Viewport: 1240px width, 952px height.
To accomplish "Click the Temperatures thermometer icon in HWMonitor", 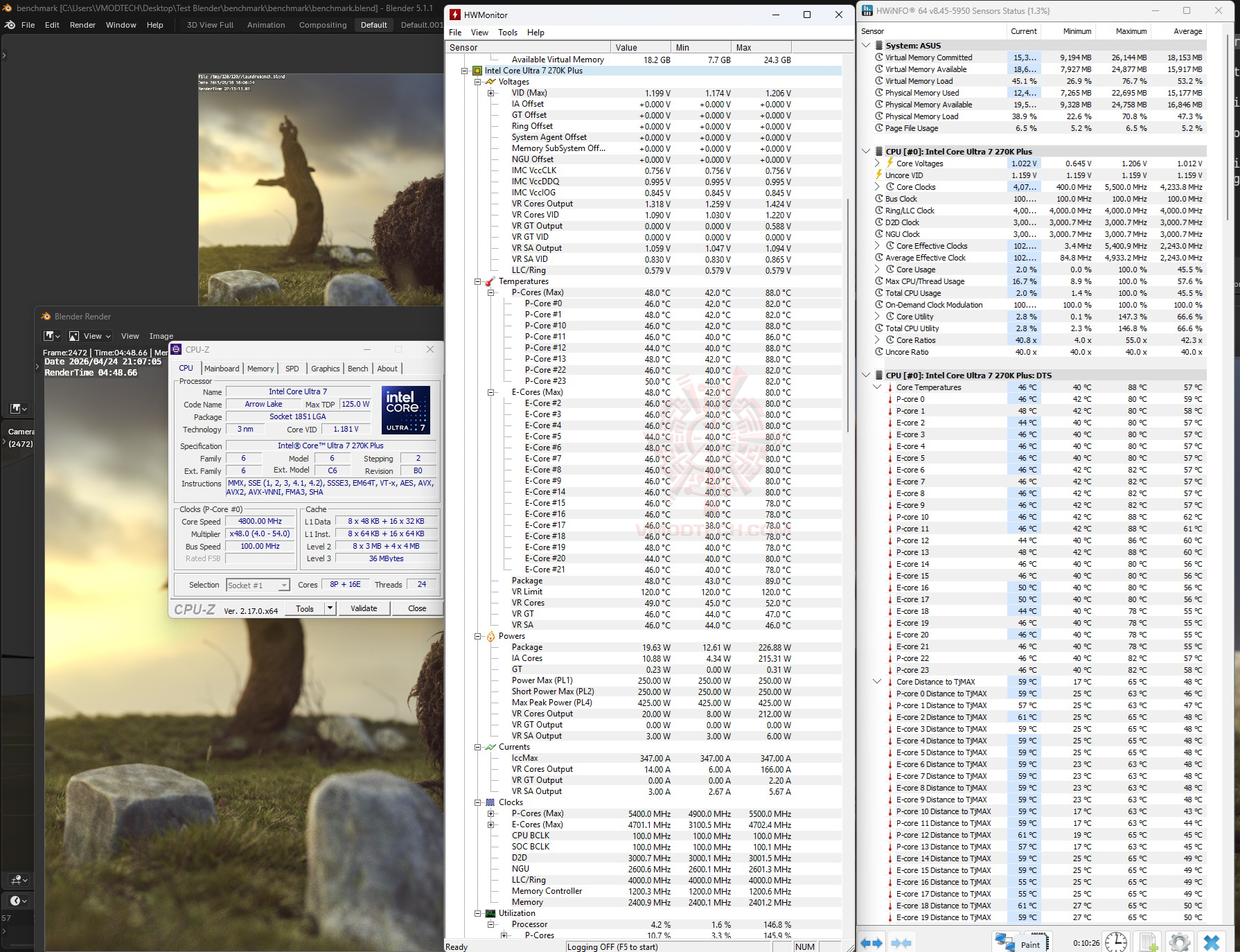I will (x=490, y=281).
